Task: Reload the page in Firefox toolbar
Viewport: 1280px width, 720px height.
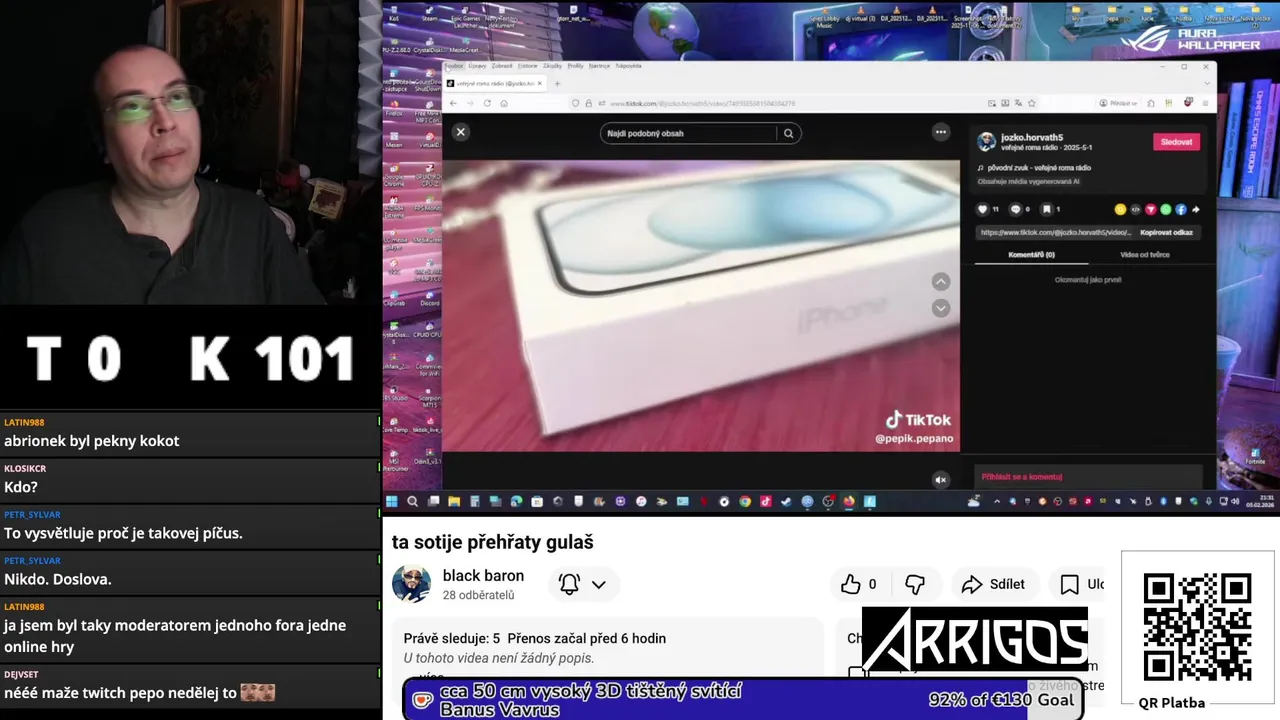Action: (487, 103)
